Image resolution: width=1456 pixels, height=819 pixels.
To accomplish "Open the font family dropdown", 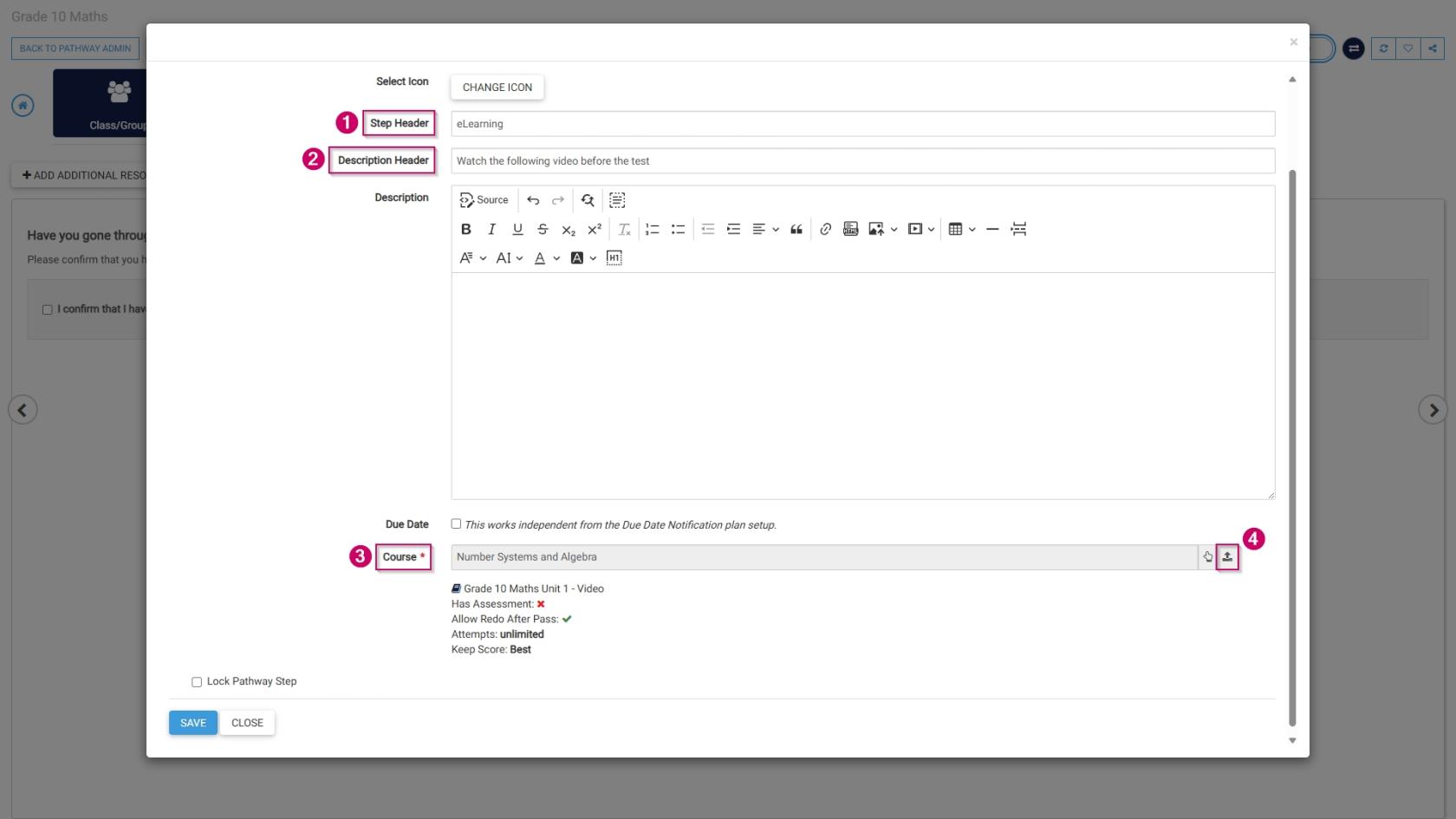I will tap(473, 258).
